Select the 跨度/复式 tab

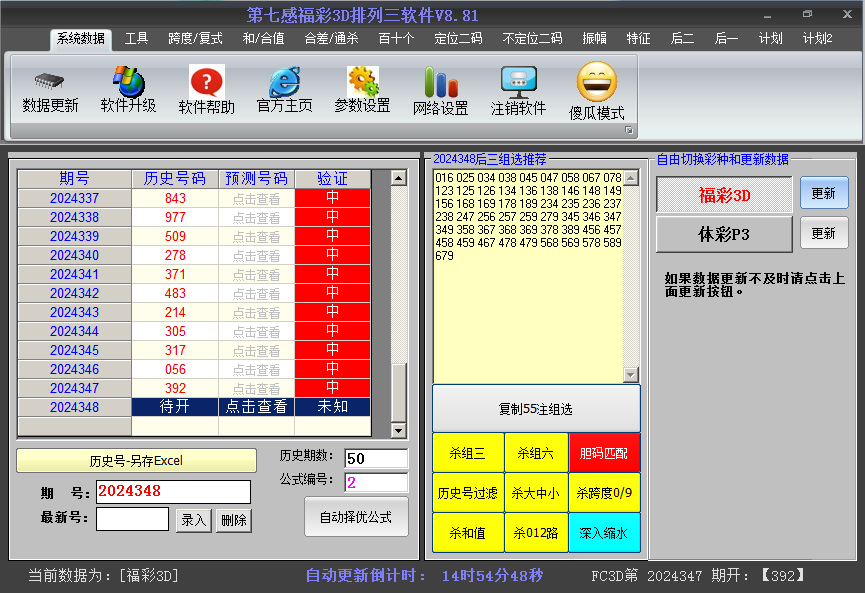194,39
